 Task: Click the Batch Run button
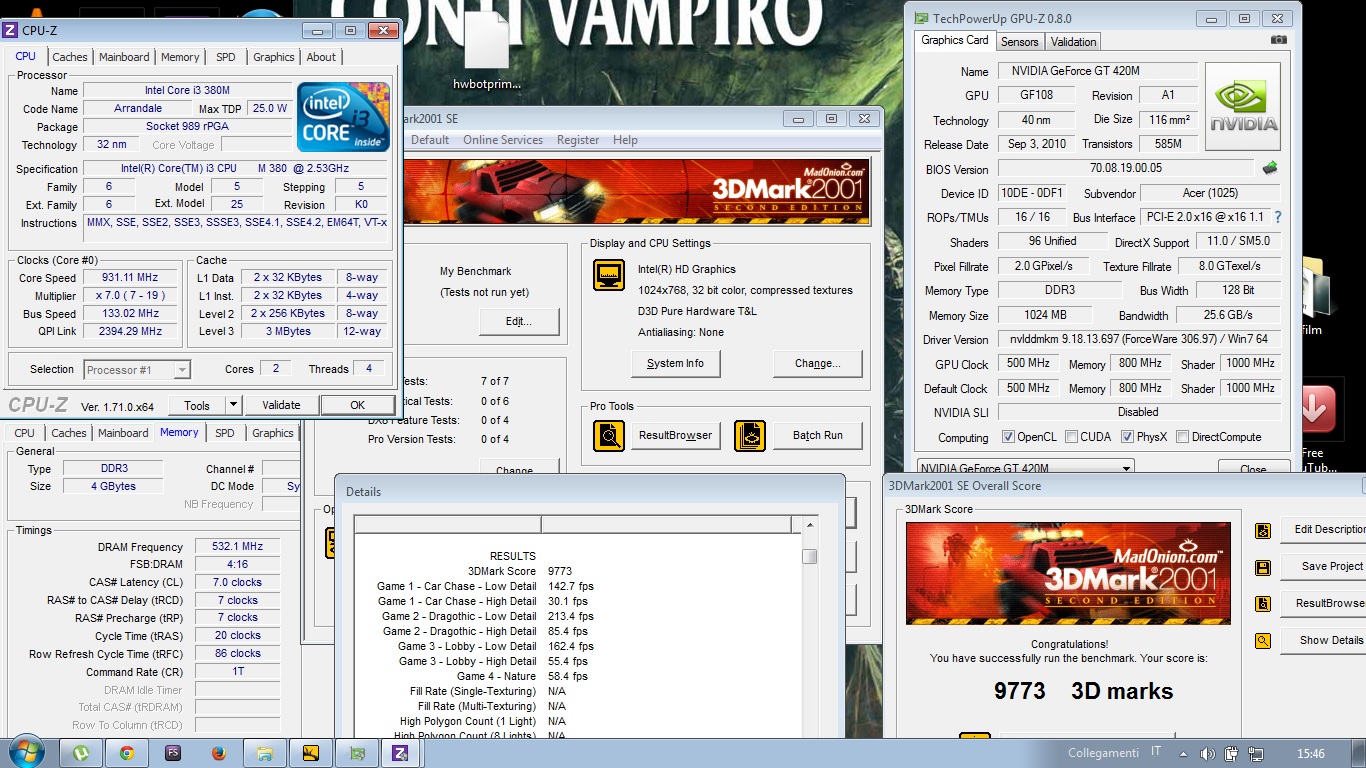coord(817,435)
